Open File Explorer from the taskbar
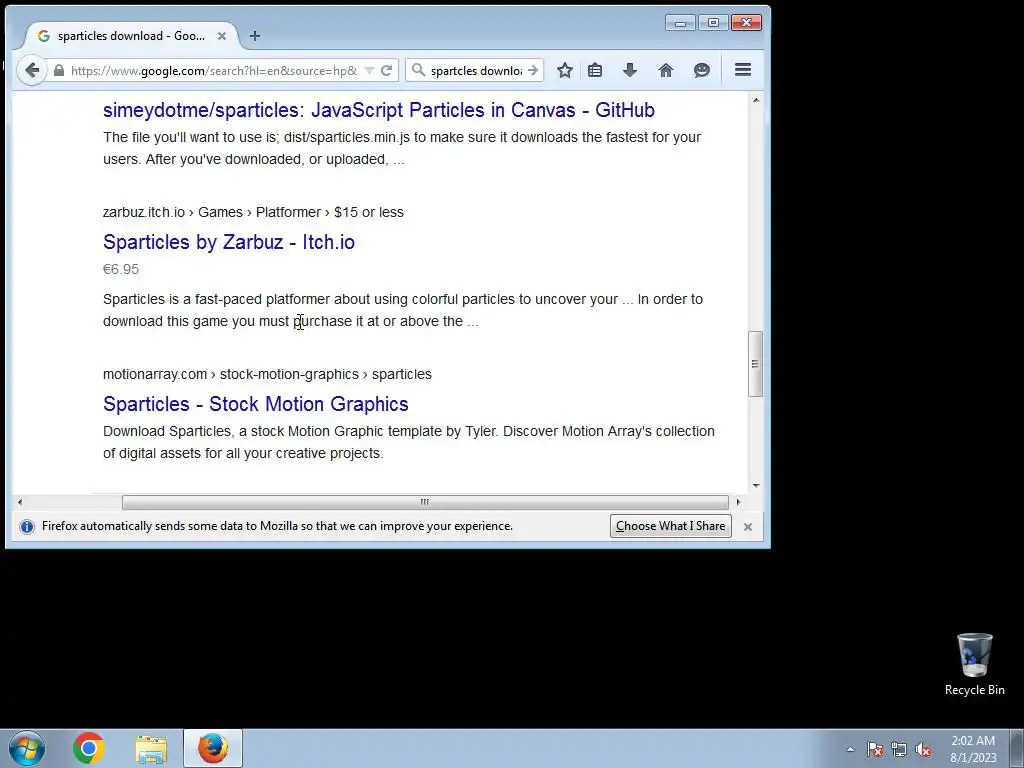Image resolution: width=1024 pixels, height=768 pixels. tap(151, 748)
